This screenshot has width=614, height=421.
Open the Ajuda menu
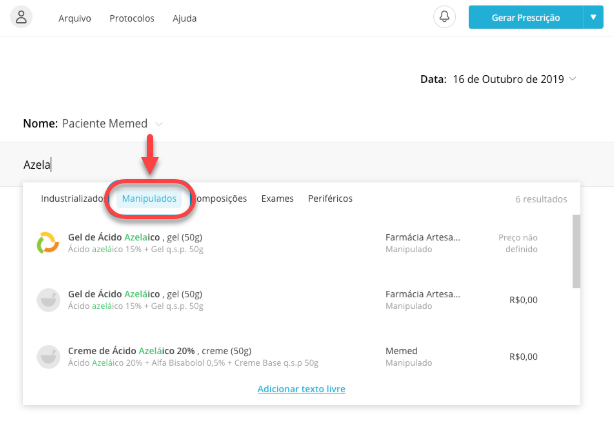184,18
